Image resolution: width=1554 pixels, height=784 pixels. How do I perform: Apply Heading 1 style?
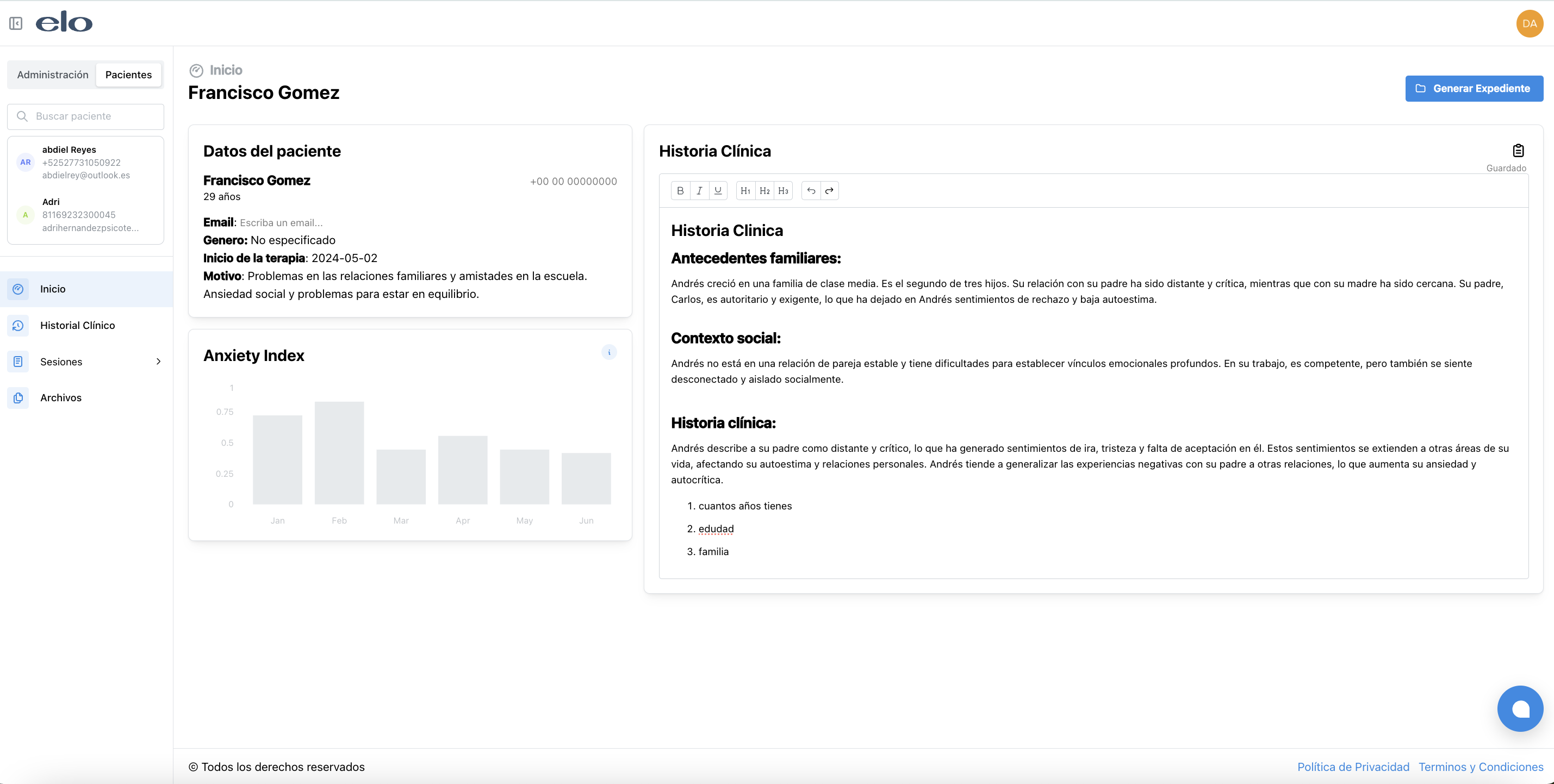pos(745,191)
